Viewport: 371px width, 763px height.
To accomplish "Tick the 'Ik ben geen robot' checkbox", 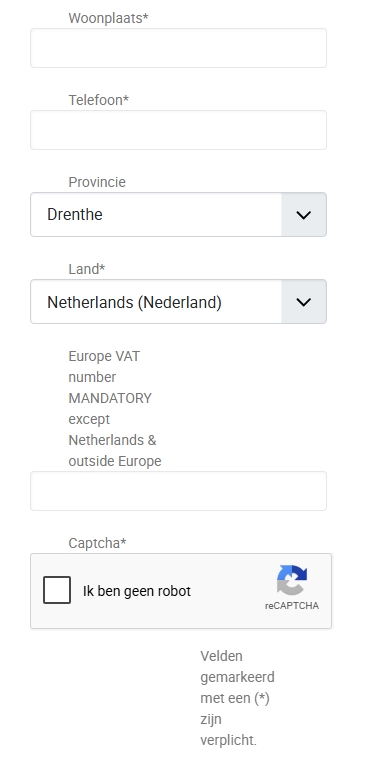I will [x=57, y=590].
